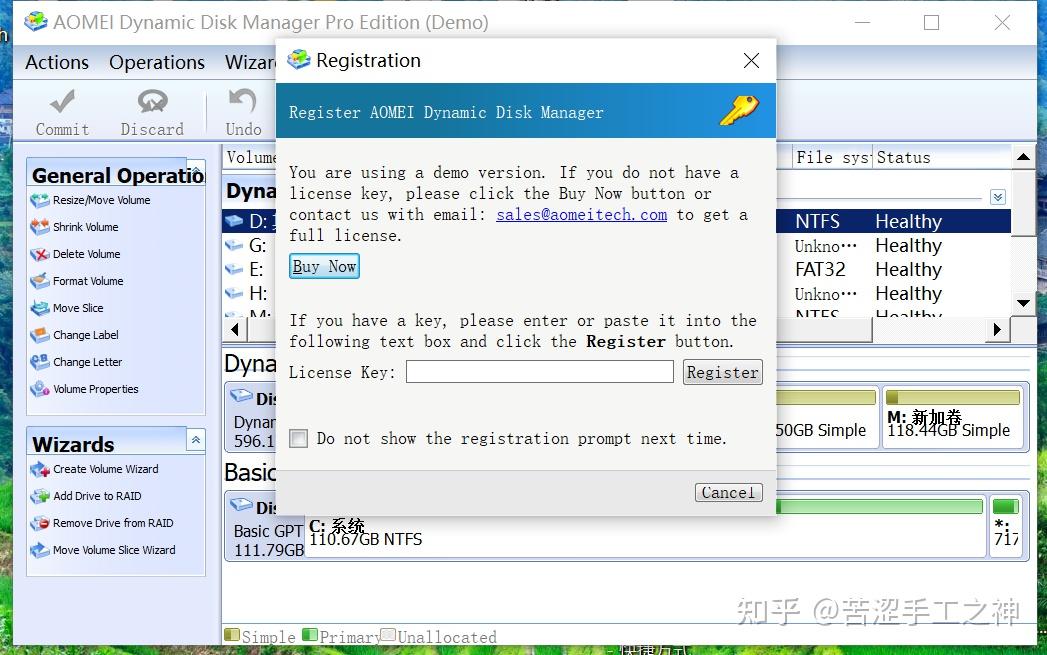Check 'Do not show the registration prompt'
The height and width of the screenshot is (655, 1047).
(x=298, y=438)
